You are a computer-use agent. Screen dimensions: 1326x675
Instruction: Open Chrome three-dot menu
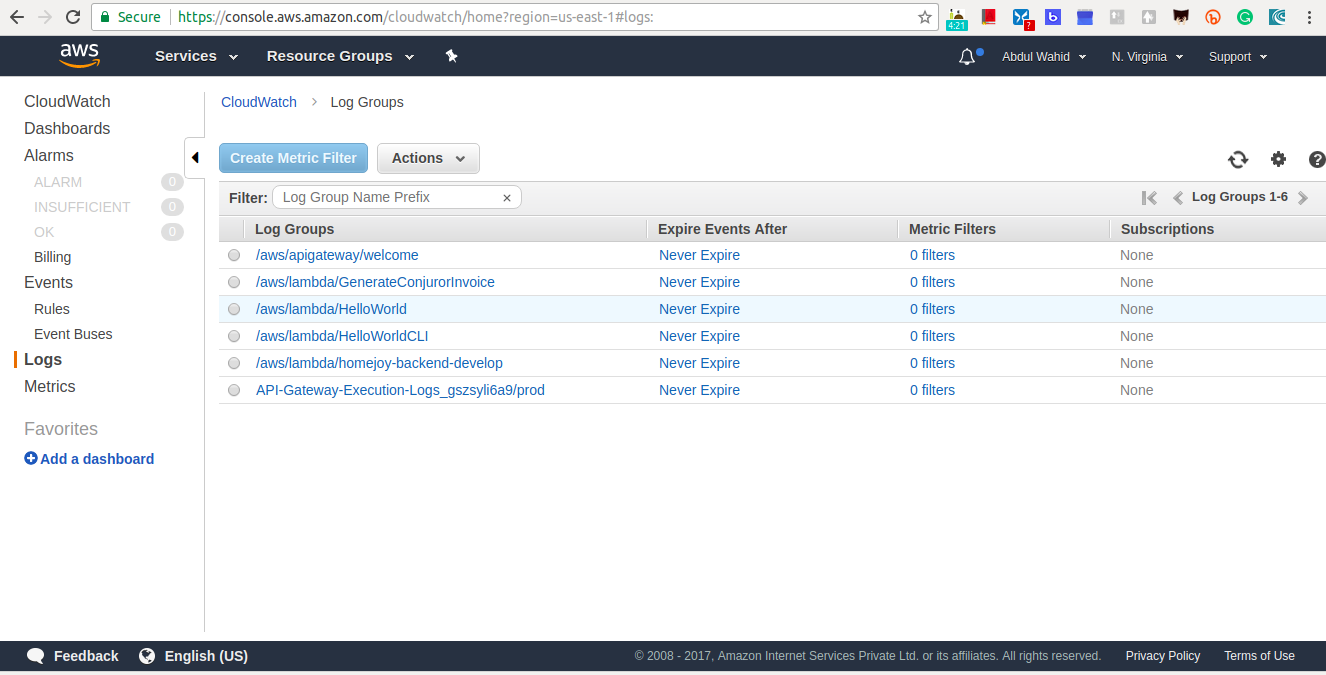click(x=1309, y=17)
